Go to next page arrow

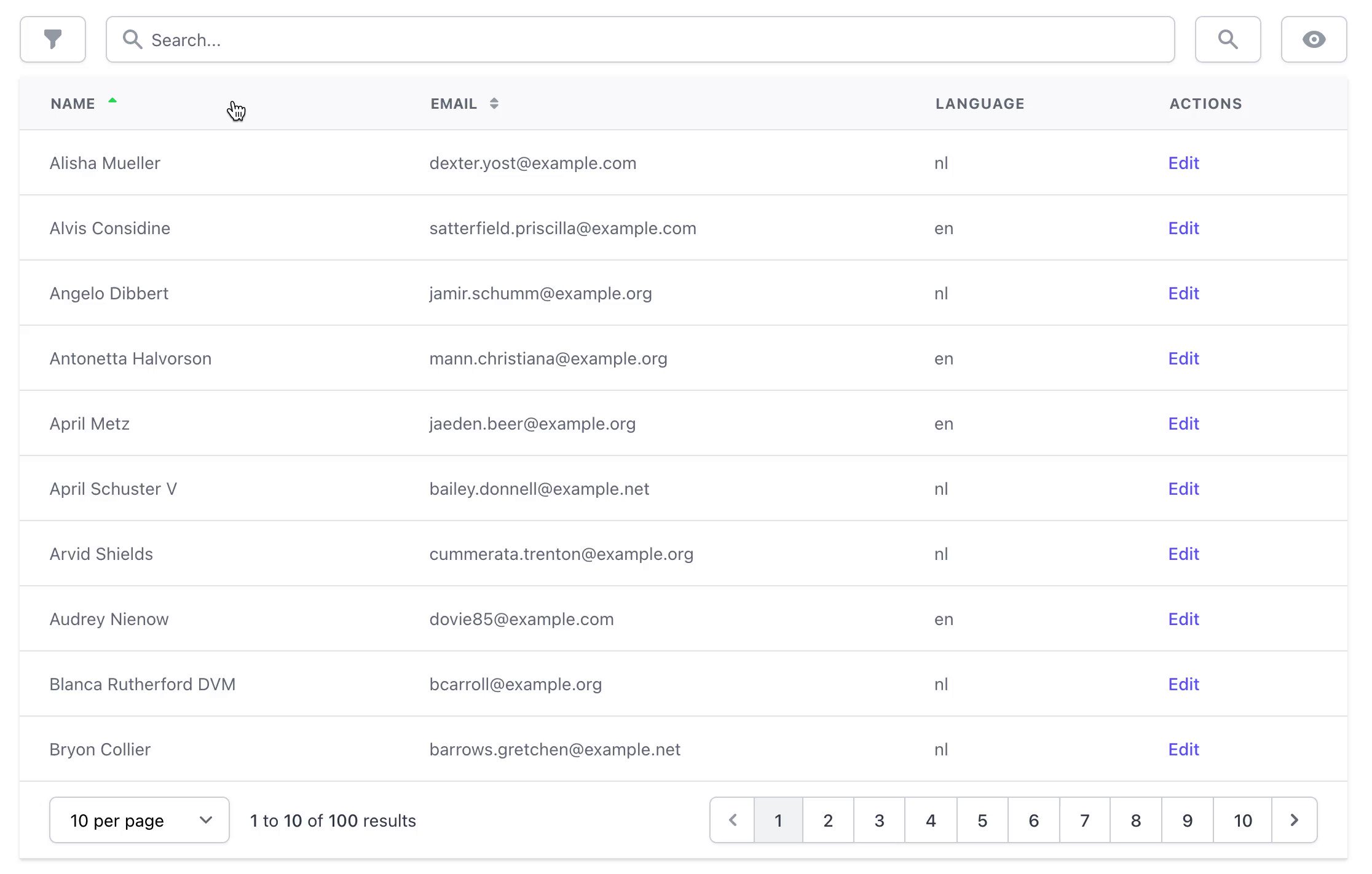(x=1294, y=820)
